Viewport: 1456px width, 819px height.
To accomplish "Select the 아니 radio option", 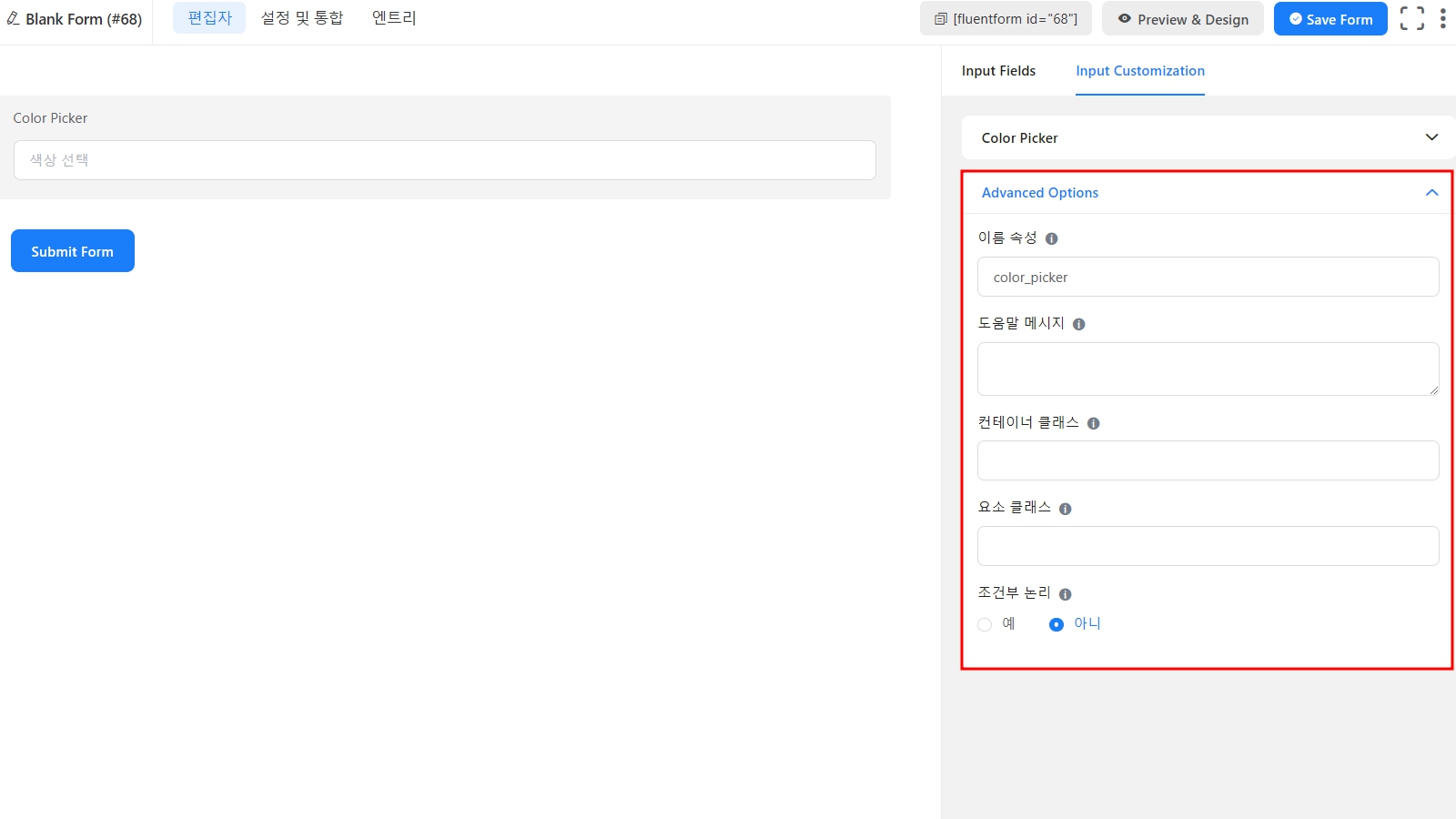I will click(x=1056, y=624).
